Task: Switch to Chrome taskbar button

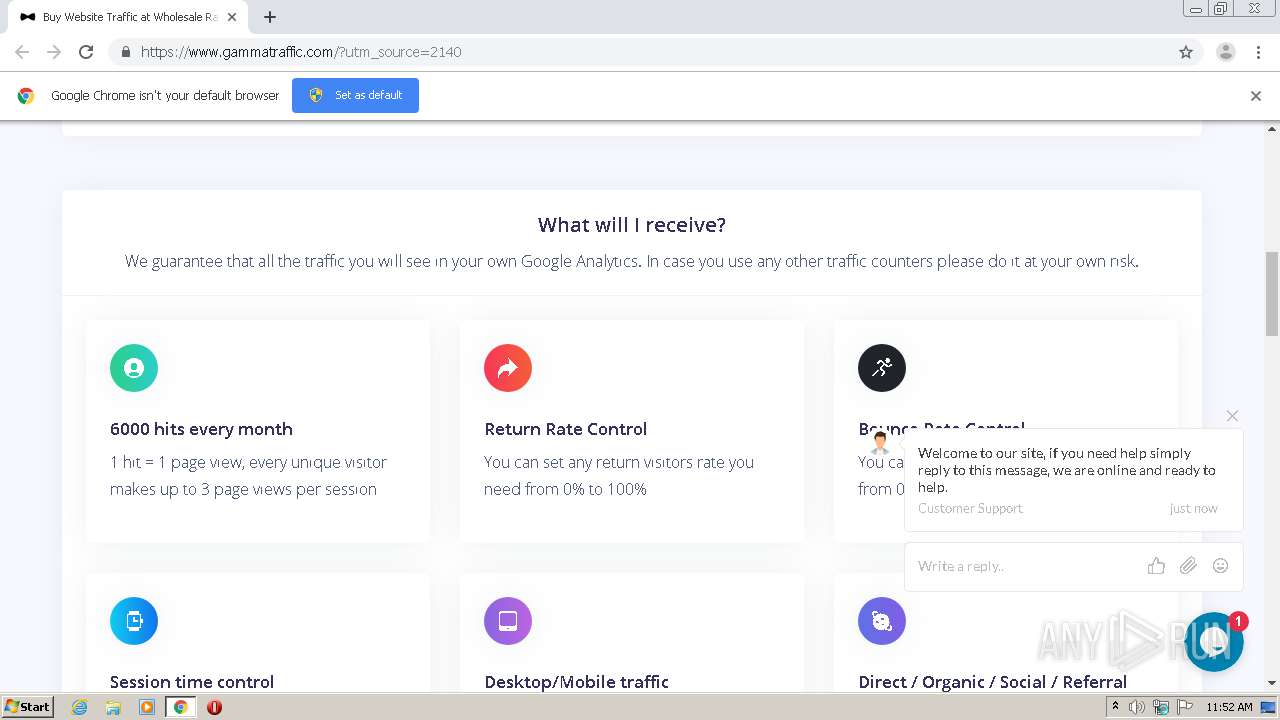Action: coord(181,707)
